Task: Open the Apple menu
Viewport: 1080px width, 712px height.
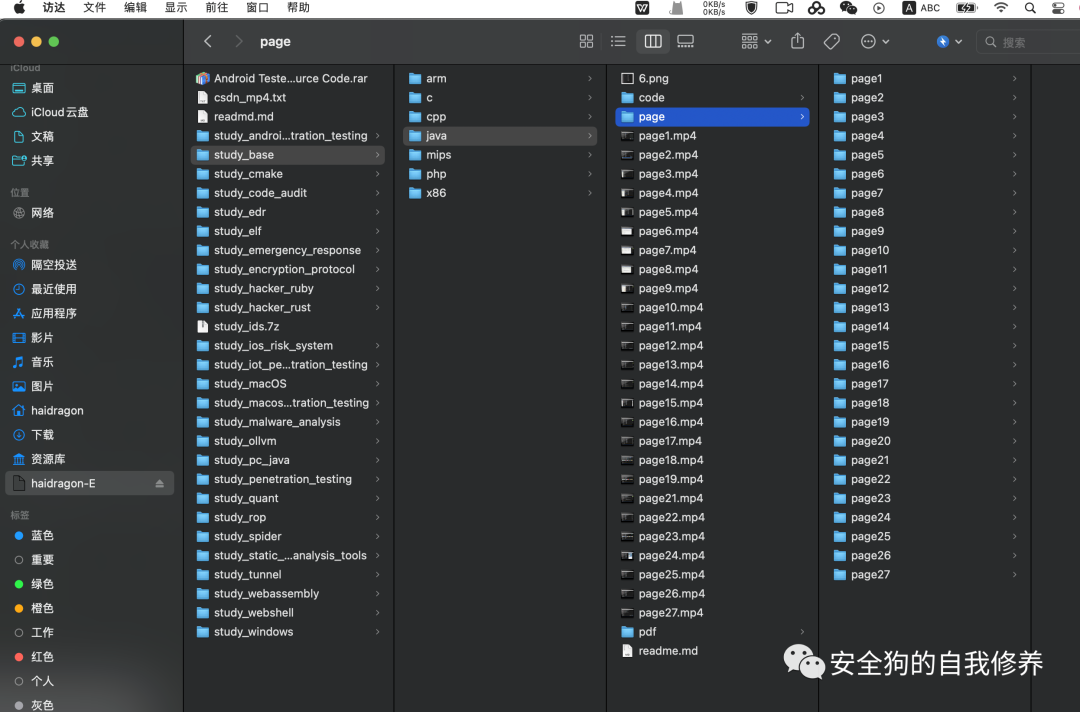Action: pyautogui.click(x=19, y=8)
